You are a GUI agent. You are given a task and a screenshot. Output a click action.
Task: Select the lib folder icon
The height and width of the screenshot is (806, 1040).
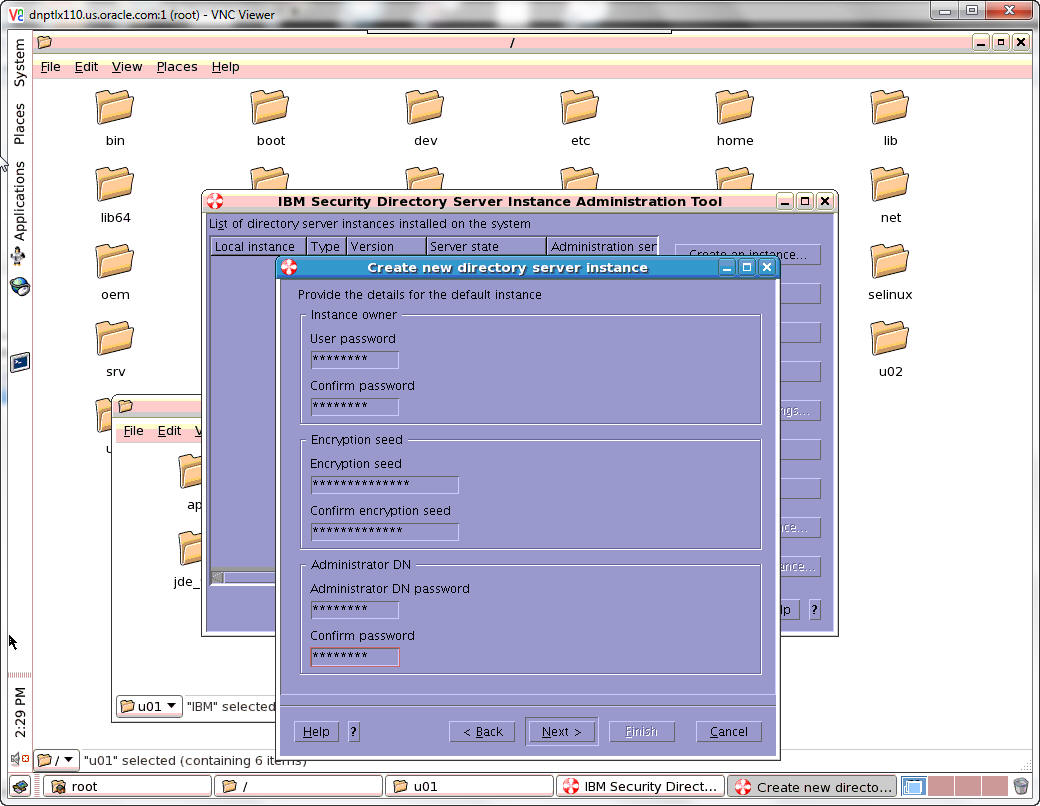[x=890, y=107]
